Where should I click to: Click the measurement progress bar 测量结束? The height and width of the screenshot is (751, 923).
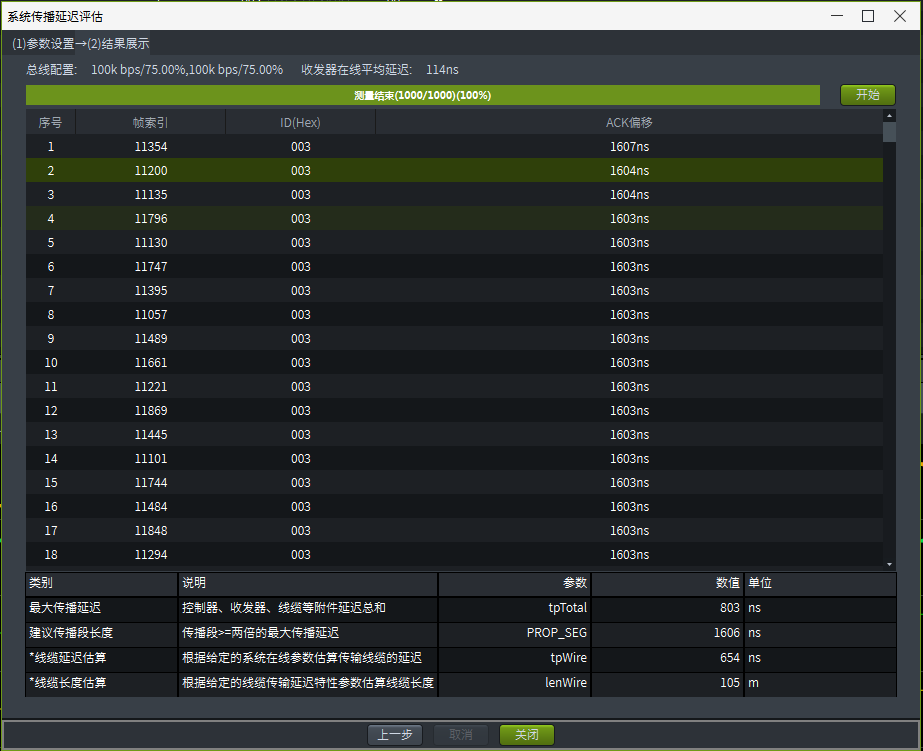[x=423, y=95]
